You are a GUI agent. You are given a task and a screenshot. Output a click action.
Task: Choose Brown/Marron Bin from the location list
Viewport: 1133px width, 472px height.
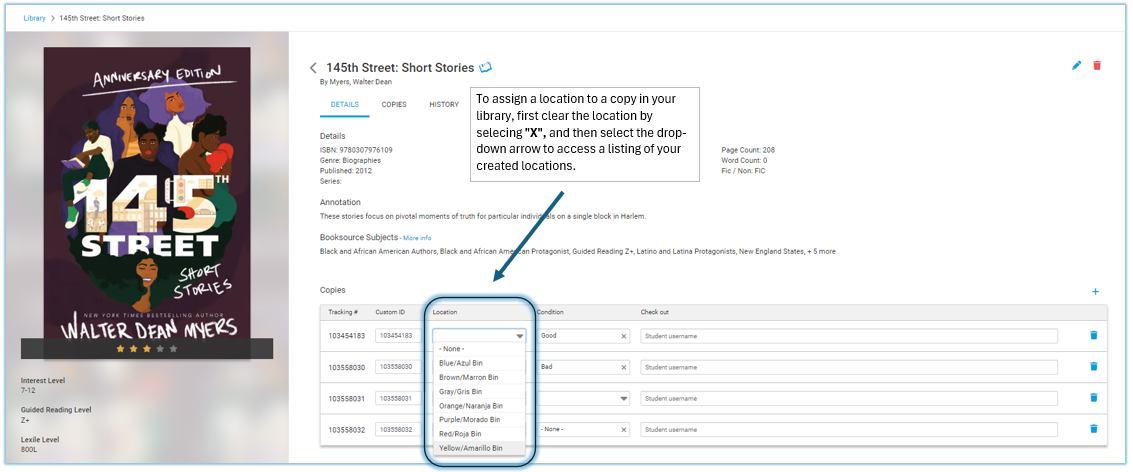[x=479, y=377]
